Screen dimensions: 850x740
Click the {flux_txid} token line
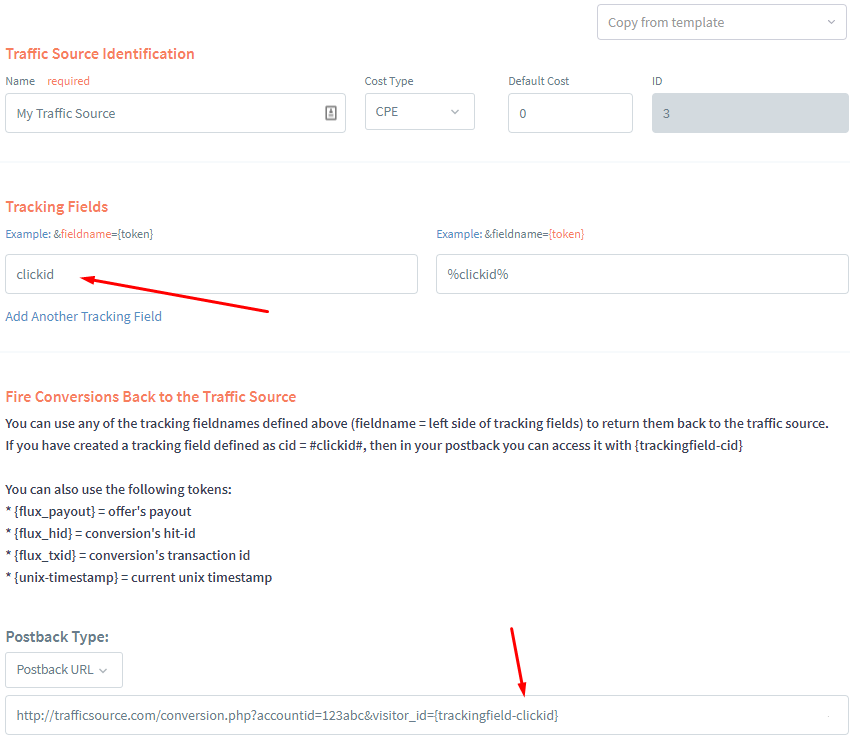[x=127, y=555]
